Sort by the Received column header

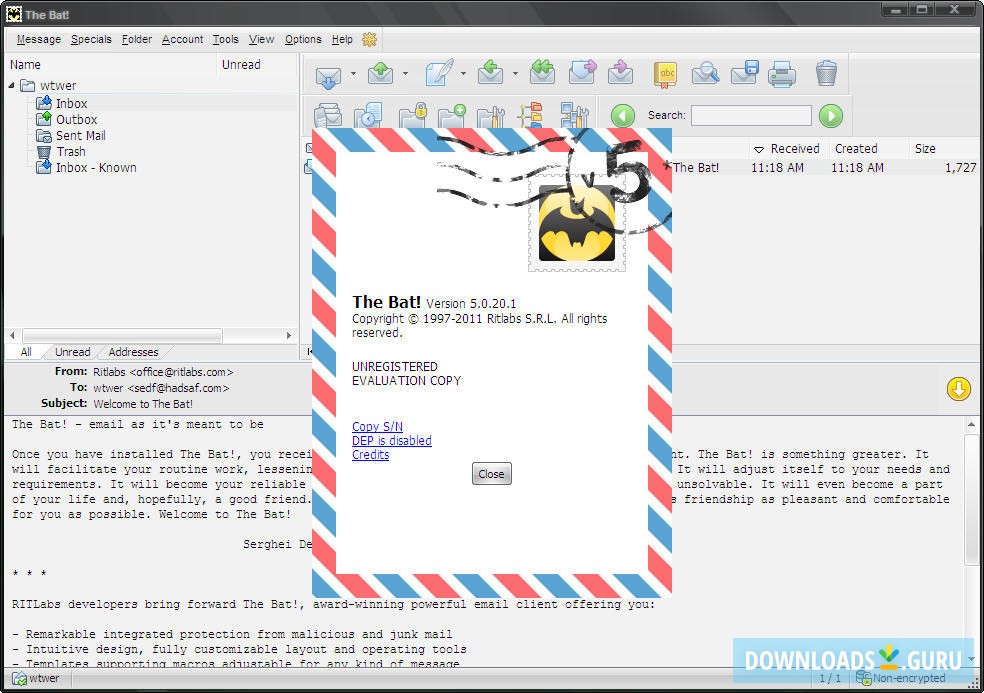788,149
